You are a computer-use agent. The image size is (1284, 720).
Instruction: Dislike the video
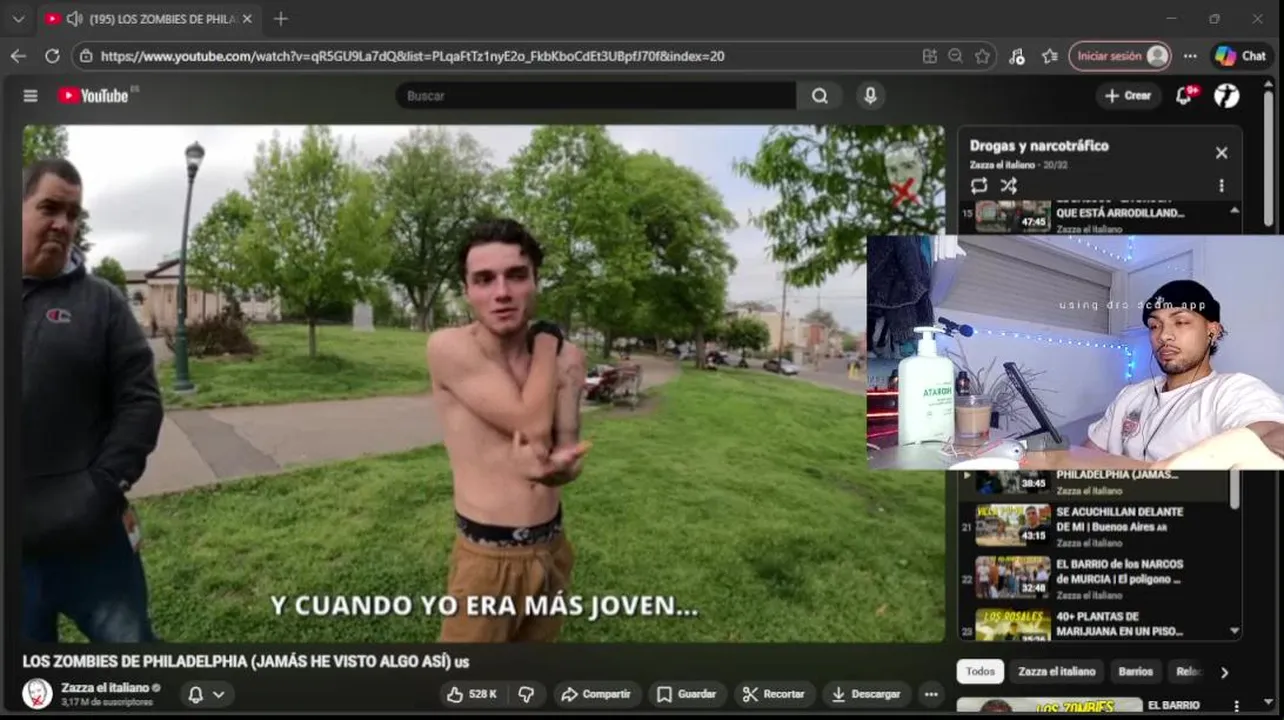click(526, 694)
